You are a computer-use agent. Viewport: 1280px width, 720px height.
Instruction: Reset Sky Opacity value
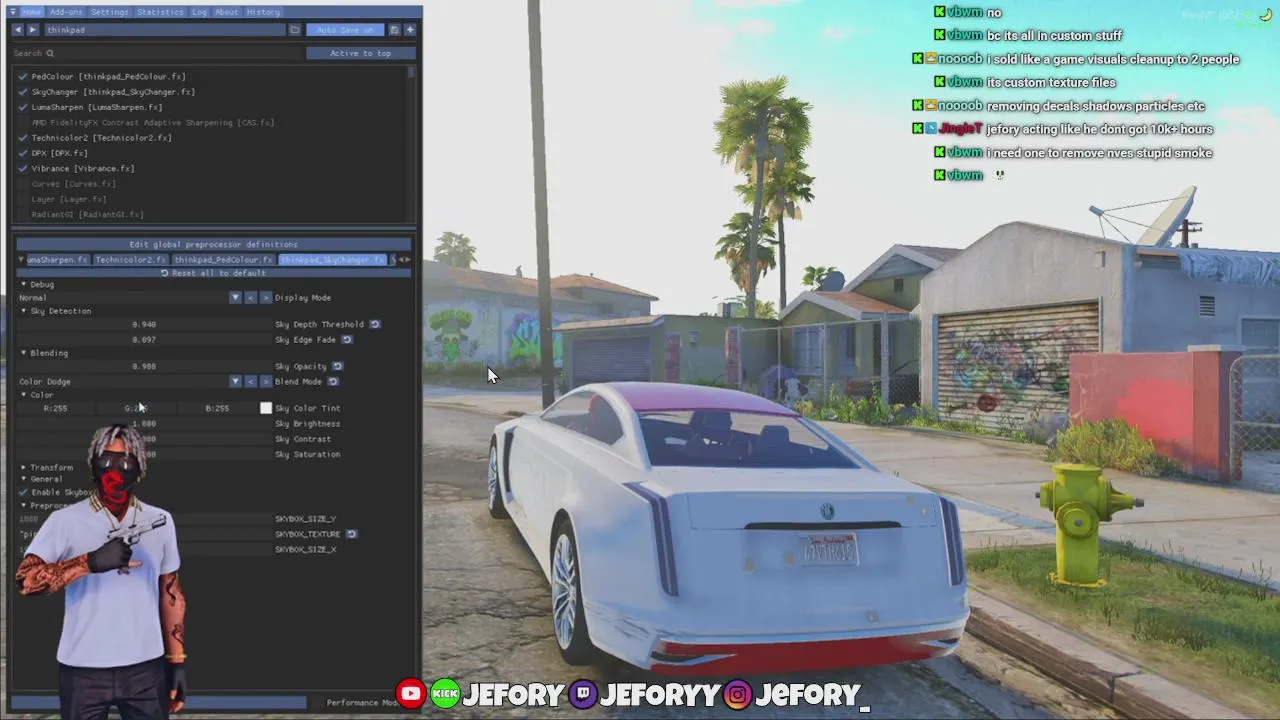(x=337, y=366)
